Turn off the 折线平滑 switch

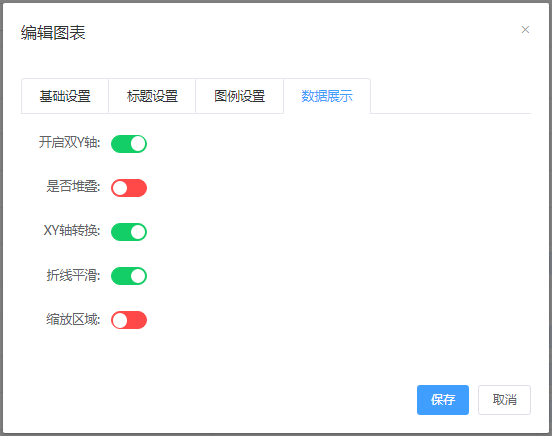(129, 276)
